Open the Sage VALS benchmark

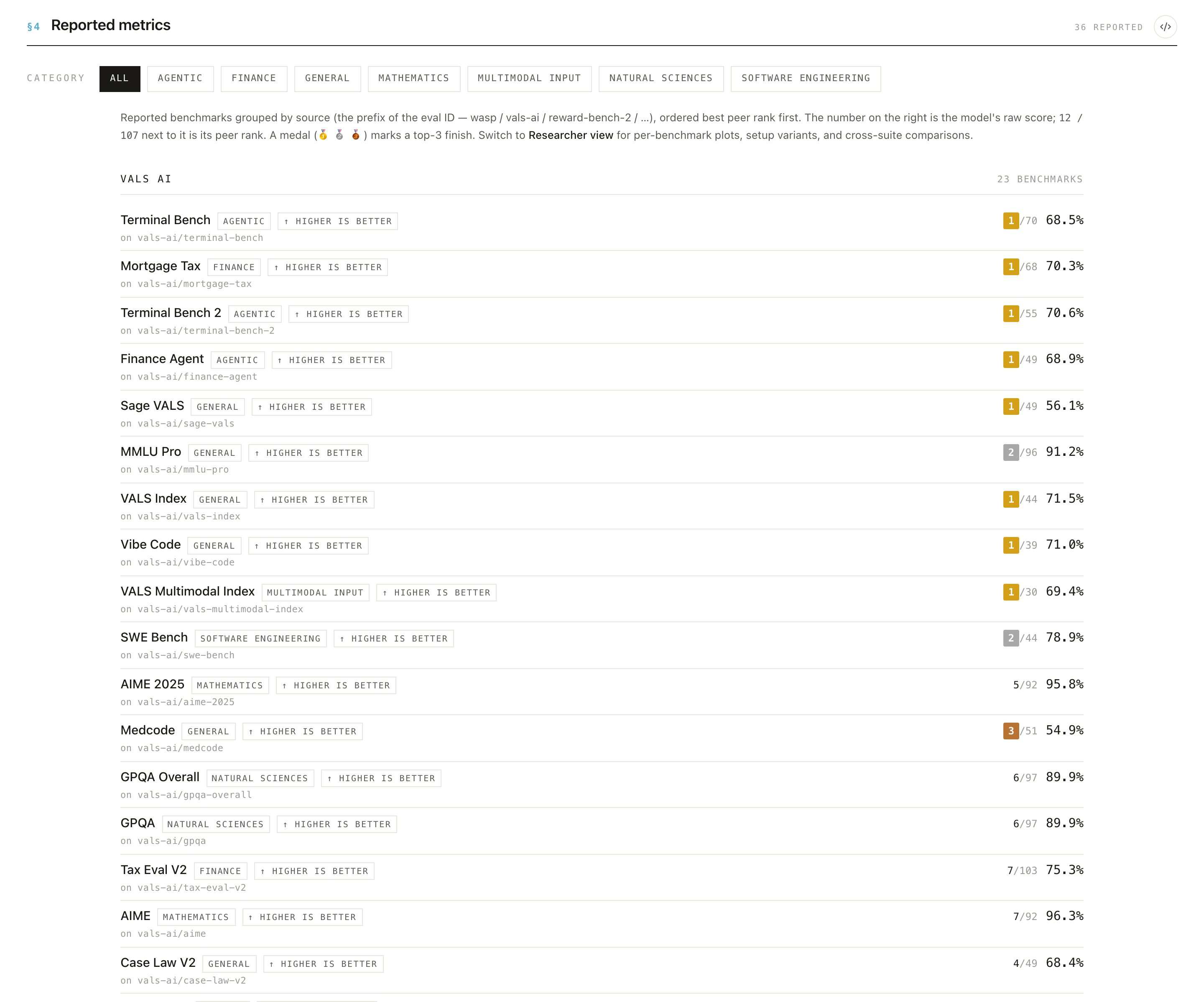(x=602, y=414)
